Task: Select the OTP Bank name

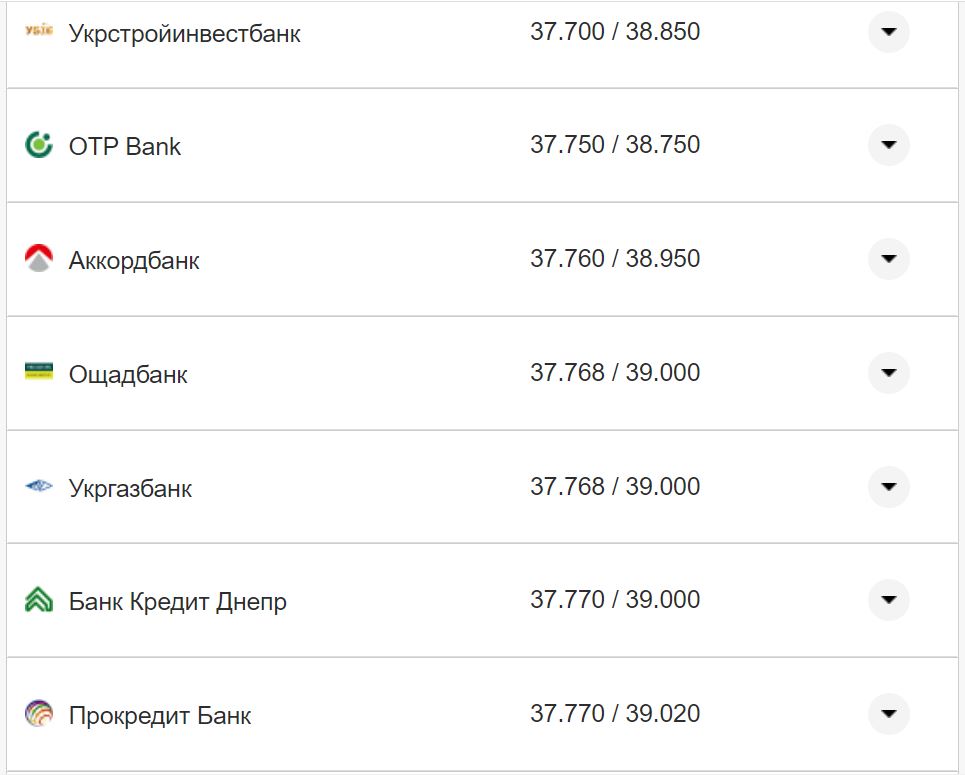Action: click(124, 146)
